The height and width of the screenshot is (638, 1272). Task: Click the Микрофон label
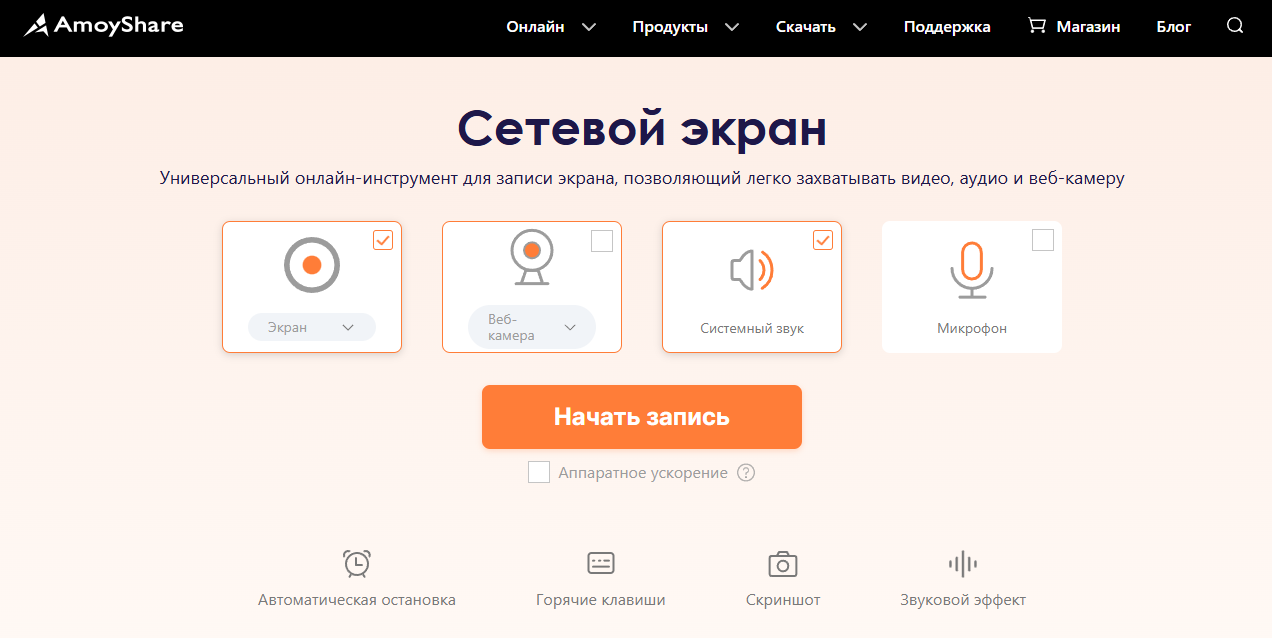(972, 328)
